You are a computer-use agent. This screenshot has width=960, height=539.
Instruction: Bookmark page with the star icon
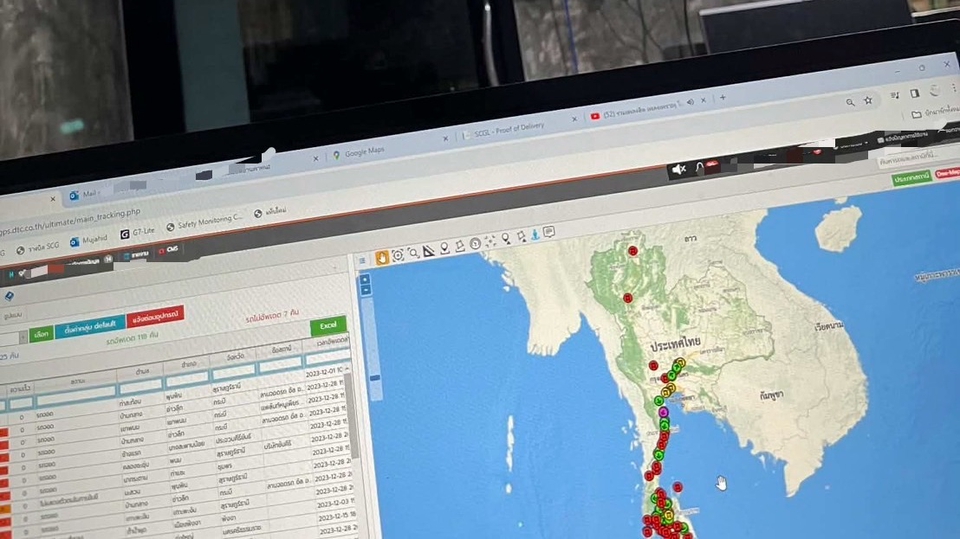click(868, 101)
